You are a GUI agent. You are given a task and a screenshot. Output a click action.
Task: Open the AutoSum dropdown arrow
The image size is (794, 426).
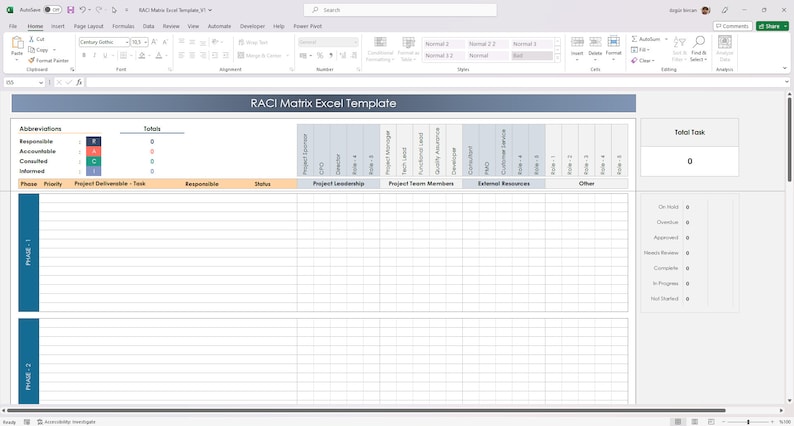coord(666,39)
